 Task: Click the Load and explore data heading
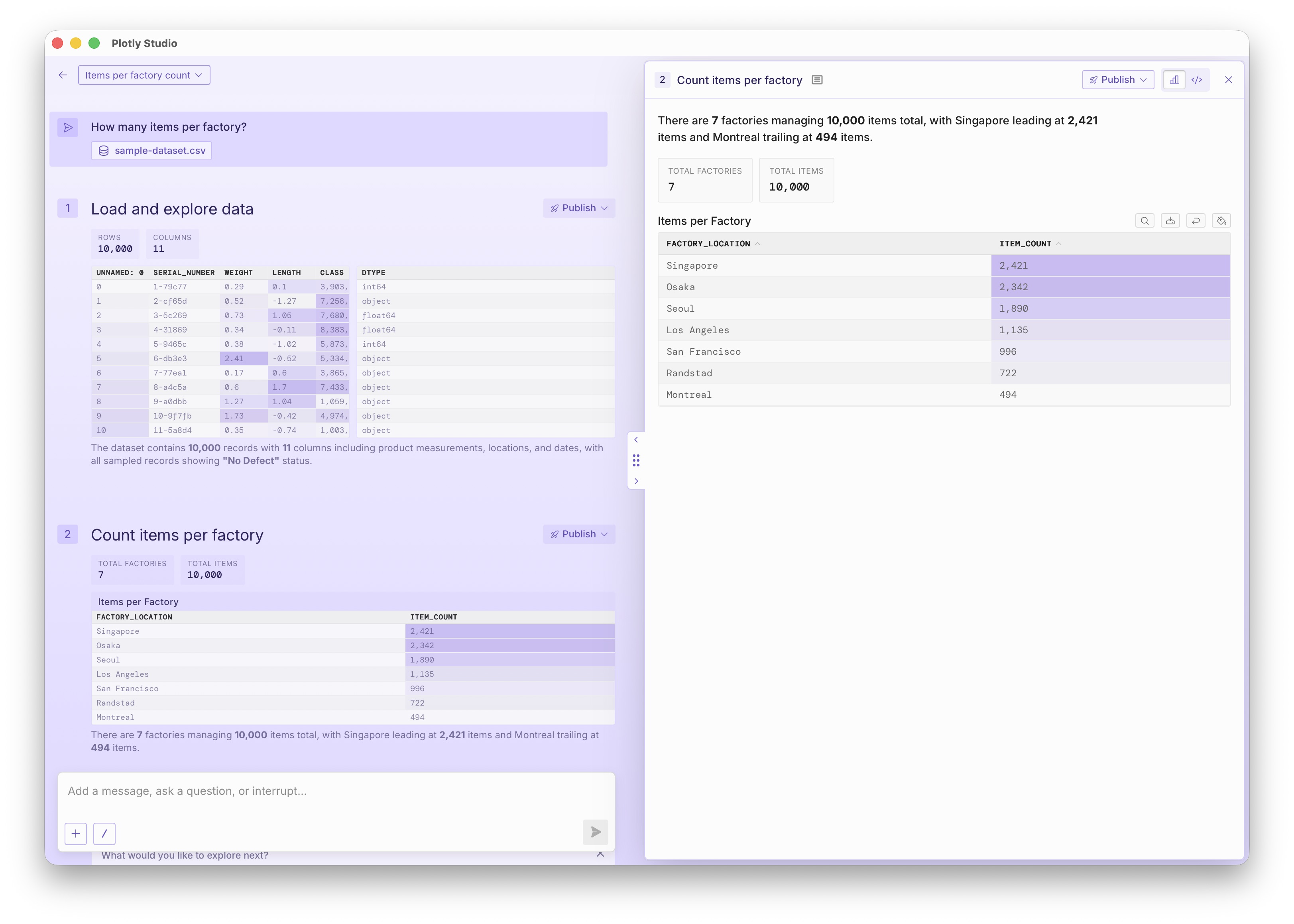172,209
